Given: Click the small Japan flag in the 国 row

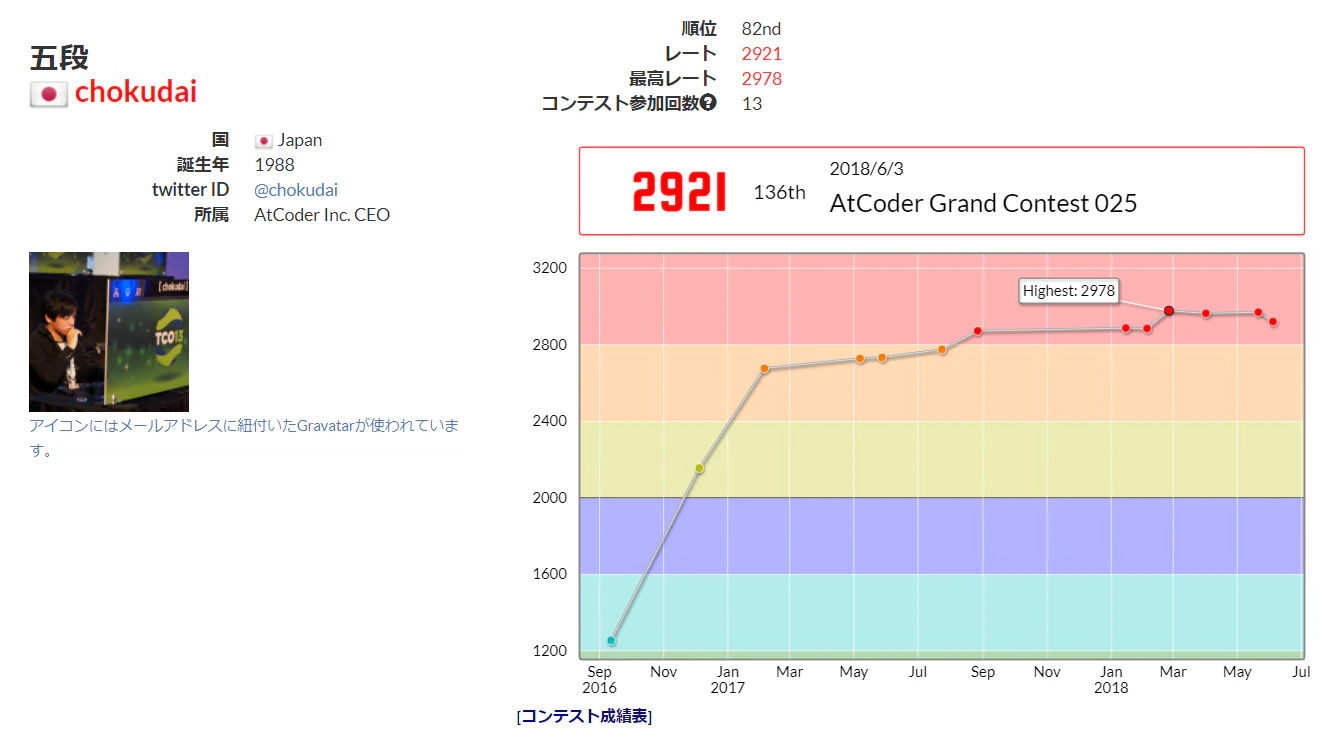Looking at the screenshot, I should 264,141.
